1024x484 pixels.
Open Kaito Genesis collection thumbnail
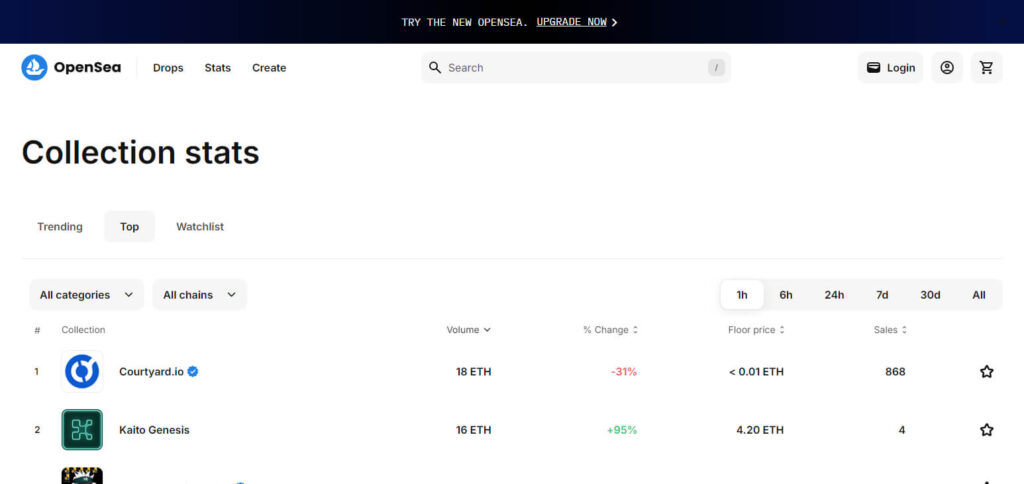click(82, 430)
